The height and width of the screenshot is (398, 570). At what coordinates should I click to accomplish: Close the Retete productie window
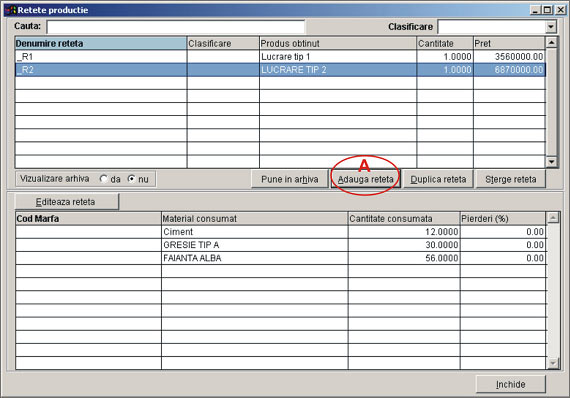click(560, 10)
